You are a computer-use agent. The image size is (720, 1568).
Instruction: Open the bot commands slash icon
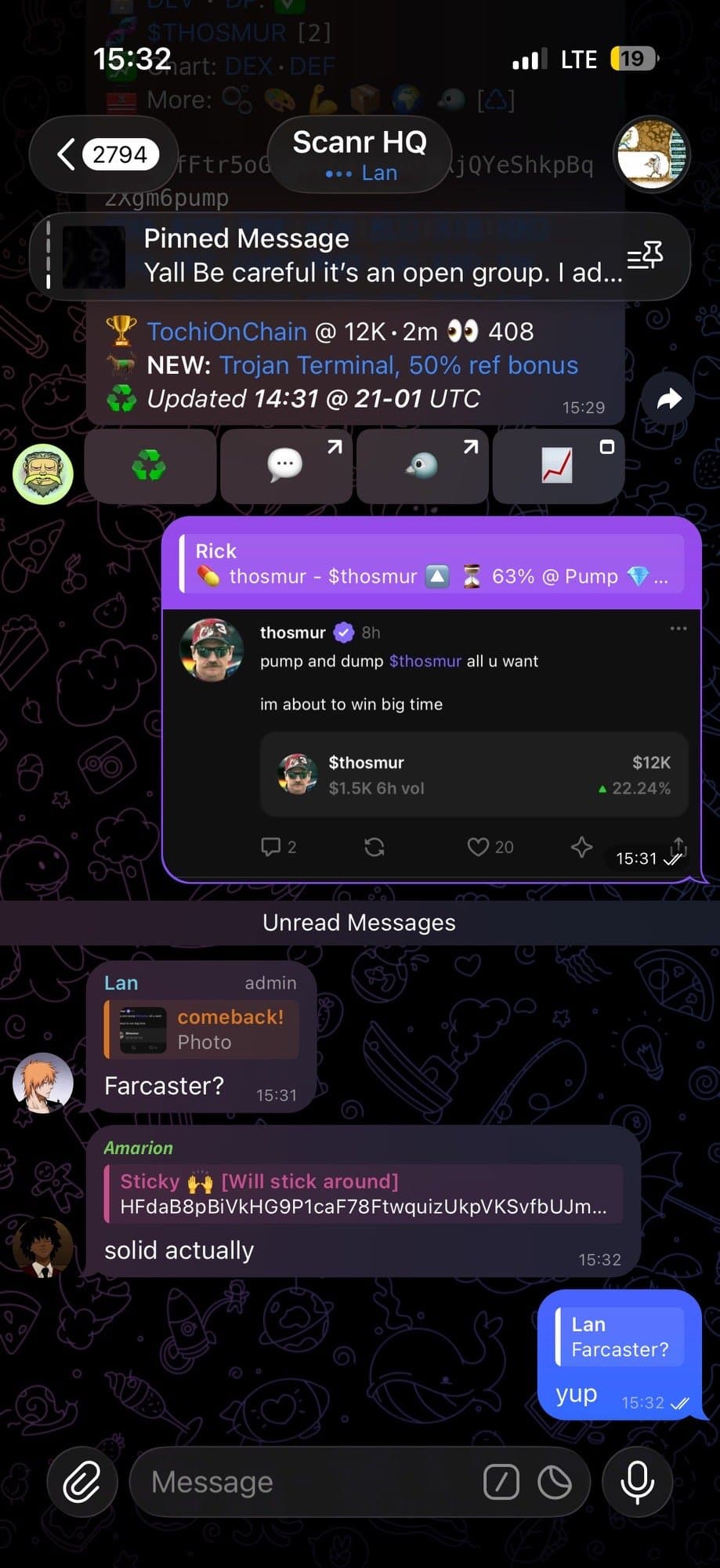point(501,1483)
